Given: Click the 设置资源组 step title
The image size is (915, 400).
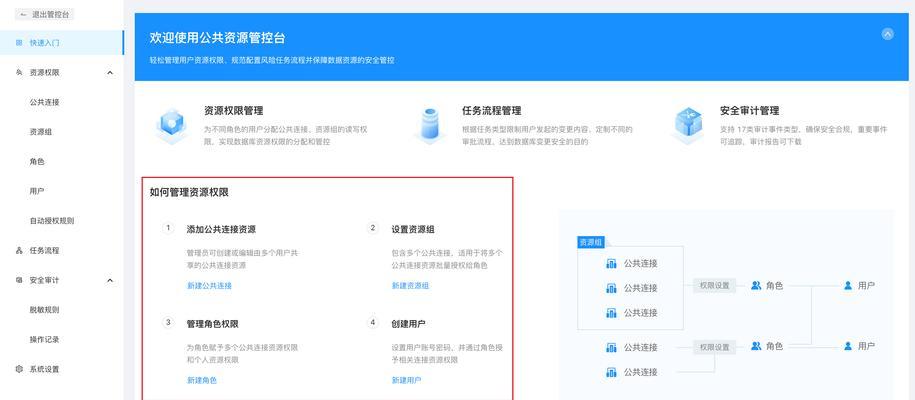Looking at the screenshot, I should [x=413, y=229].
